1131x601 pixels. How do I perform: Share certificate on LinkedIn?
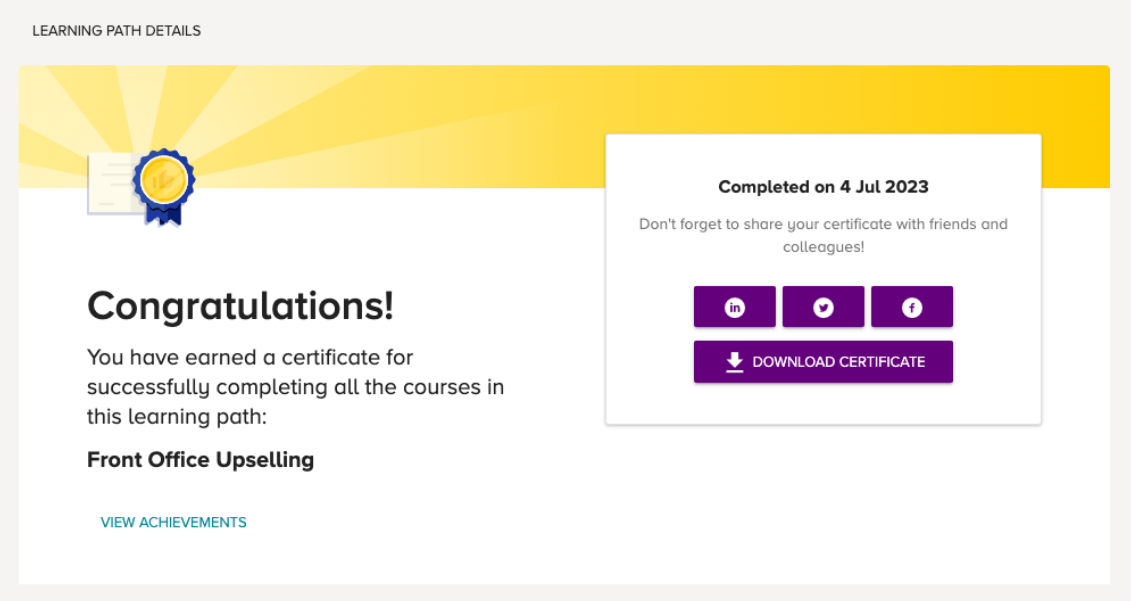click(x=734, y=307)
